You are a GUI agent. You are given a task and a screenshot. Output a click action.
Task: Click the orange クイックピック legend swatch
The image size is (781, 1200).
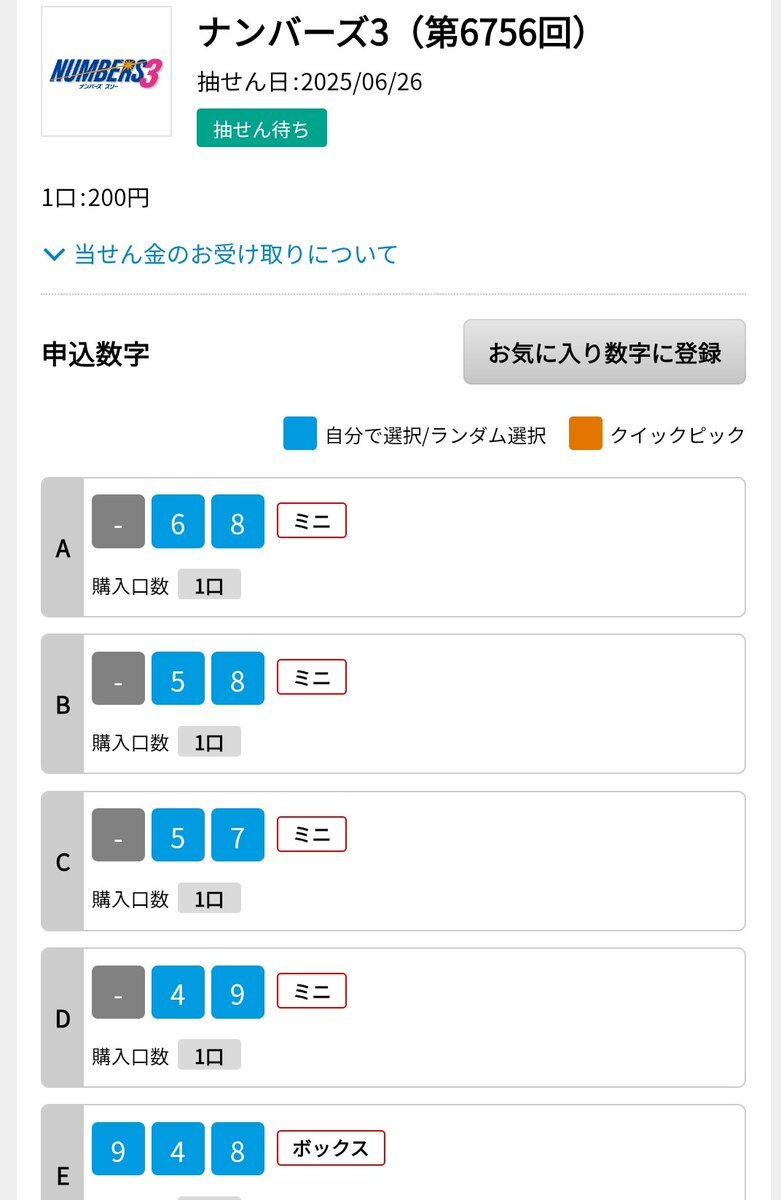coord(586,434)
